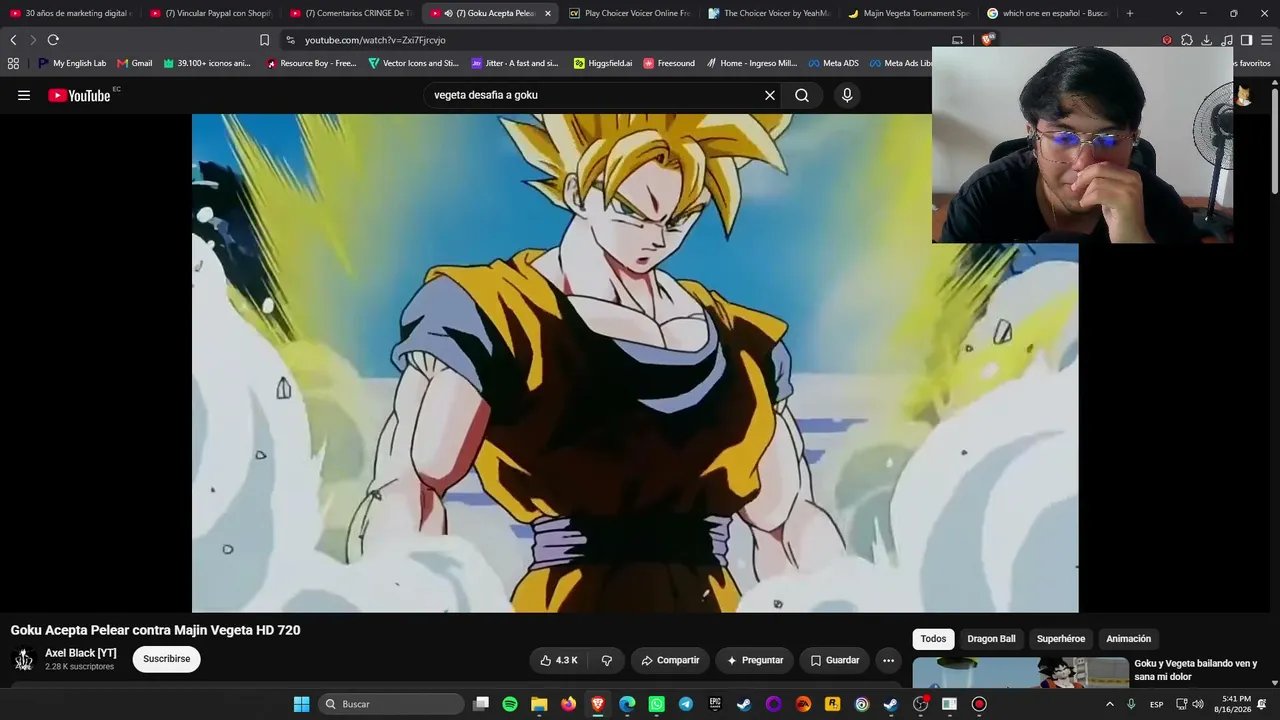Open the bookmarks apps grid icon
1280x720 pixels.
coord(13,63)
